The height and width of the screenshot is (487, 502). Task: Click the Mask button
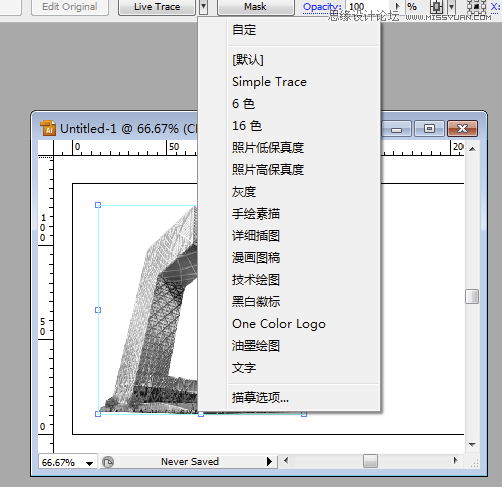256,7
